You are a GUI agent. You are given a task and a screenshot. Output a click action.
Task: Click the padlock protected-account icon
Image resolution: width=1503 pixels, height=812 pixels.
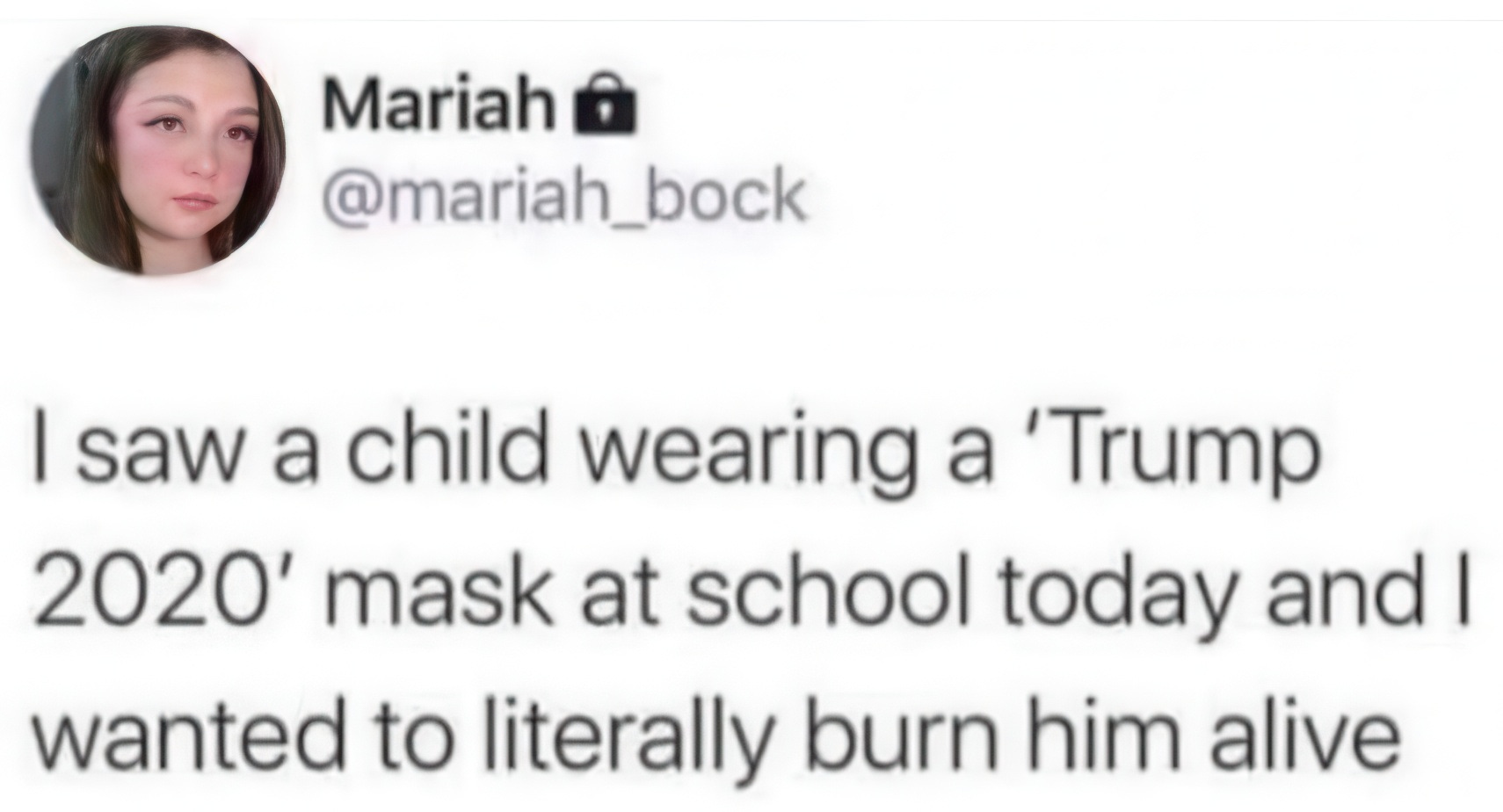click(603, 111)
